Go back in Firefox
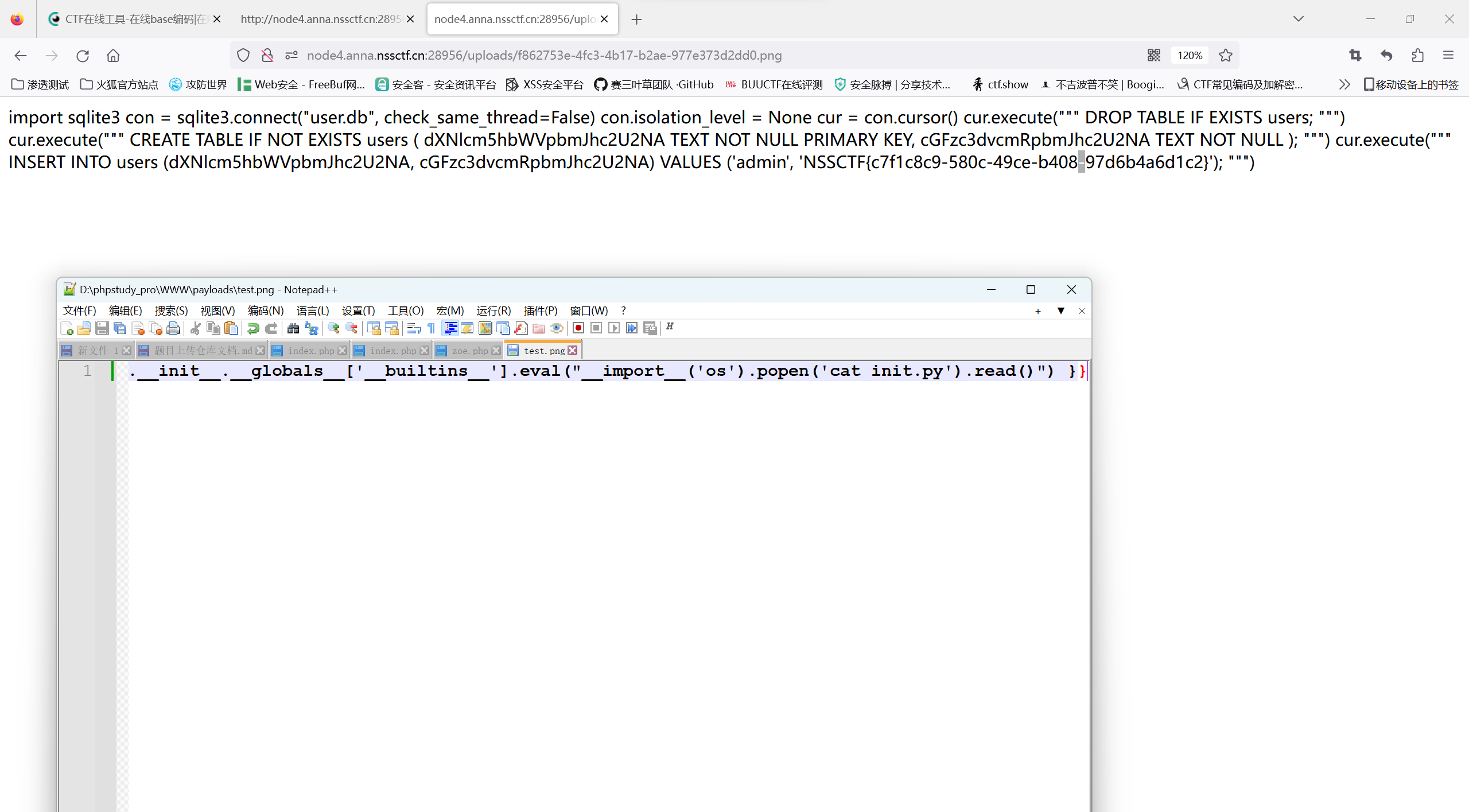 [21, 56]
